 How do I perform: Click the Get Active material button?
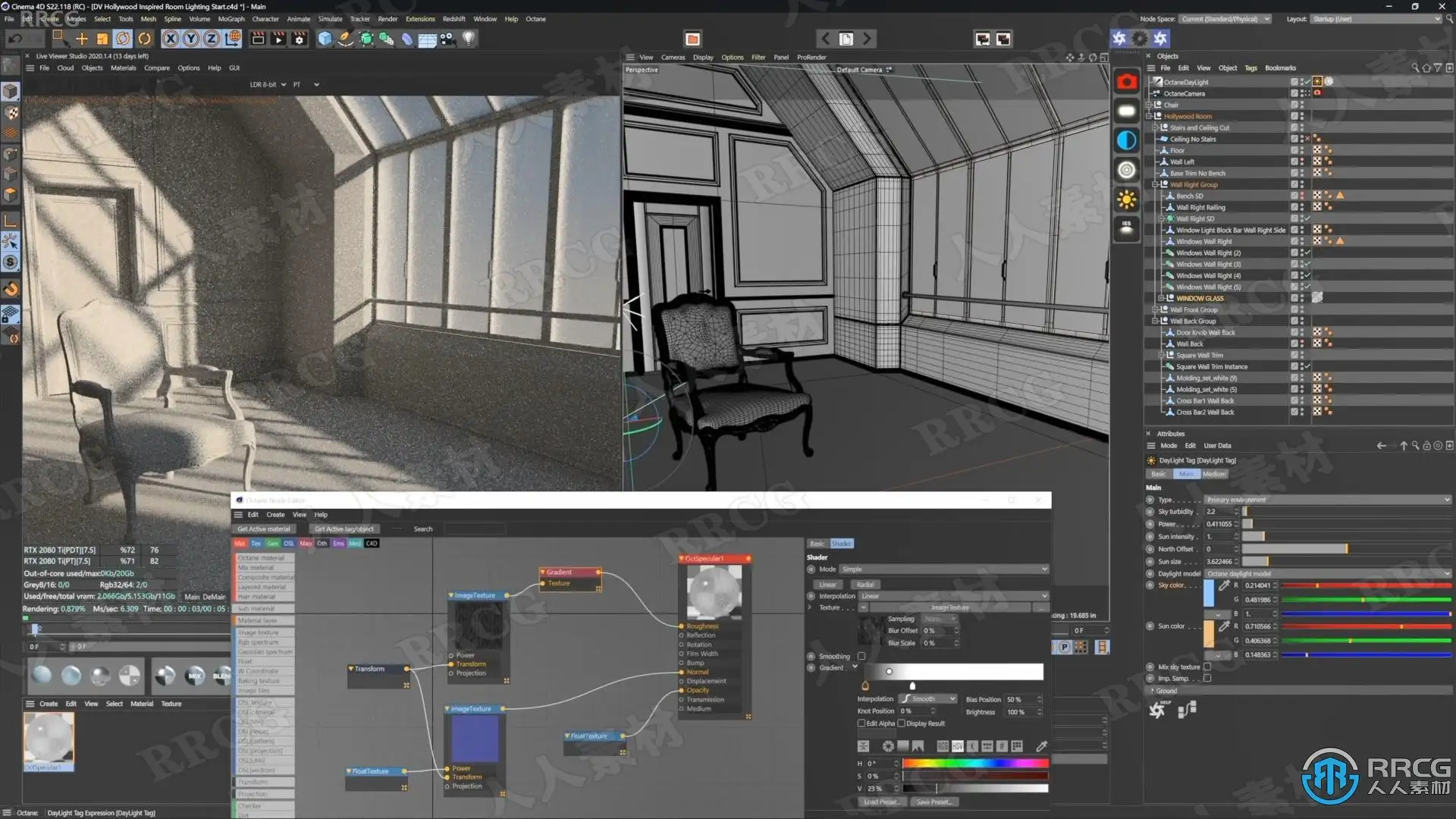tap(263, 529)
